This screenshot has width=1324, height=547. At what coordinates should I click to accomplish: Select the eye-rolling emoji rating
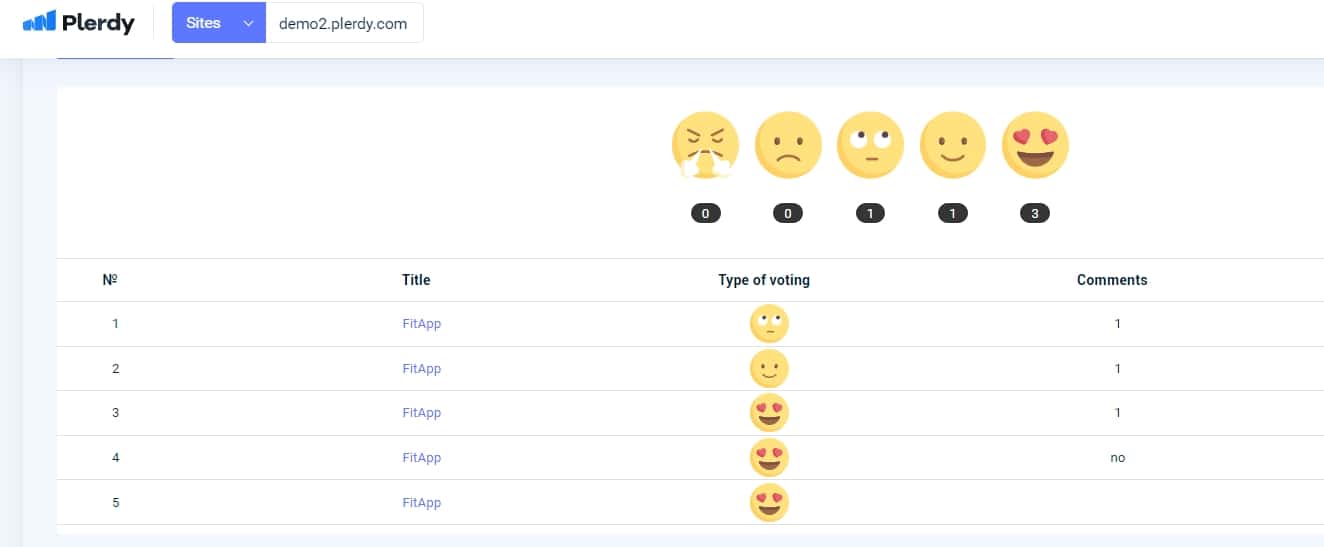(870, 146)
